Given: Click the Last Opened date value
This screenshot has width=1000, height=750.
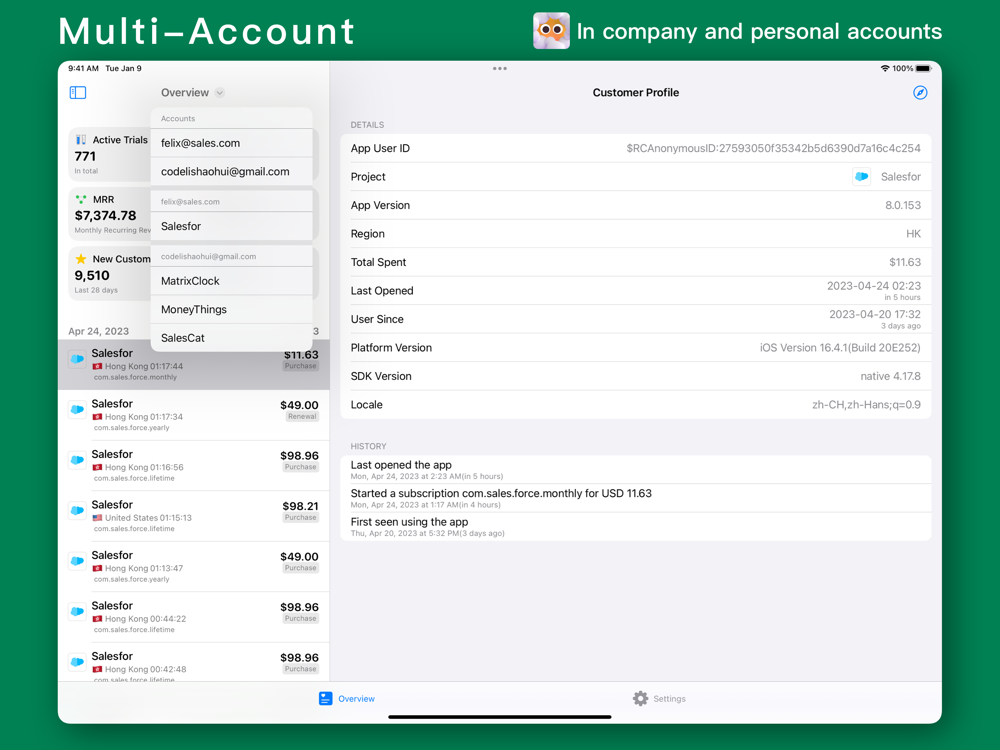Looking at the screenshot, I should coord(874,286).
